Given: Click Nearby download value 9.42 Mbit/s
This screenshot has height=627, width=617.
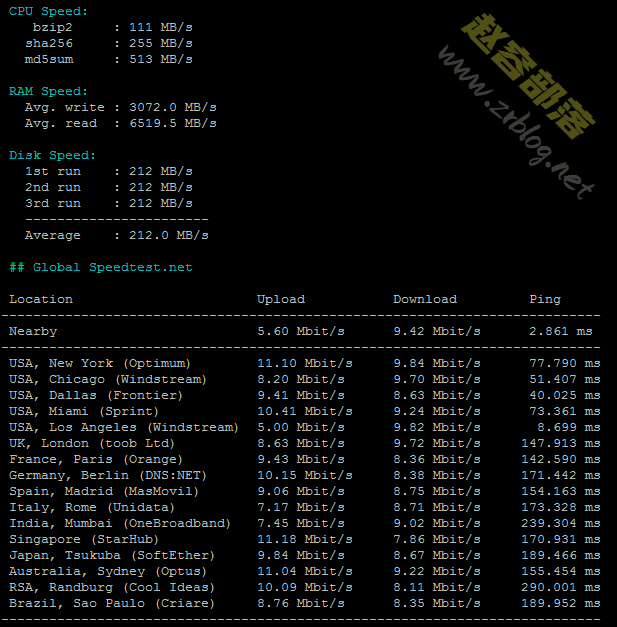Looking at the screenshot, I should tap(437, 331).
